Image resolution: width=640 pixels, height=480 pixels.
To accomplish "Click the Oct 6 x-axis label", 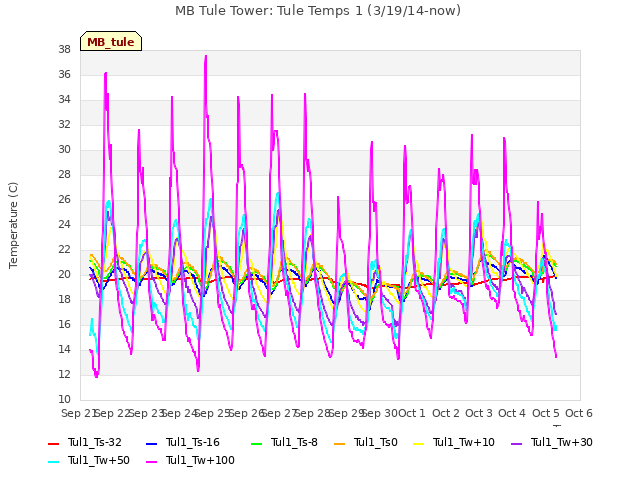I will [579, 413].
